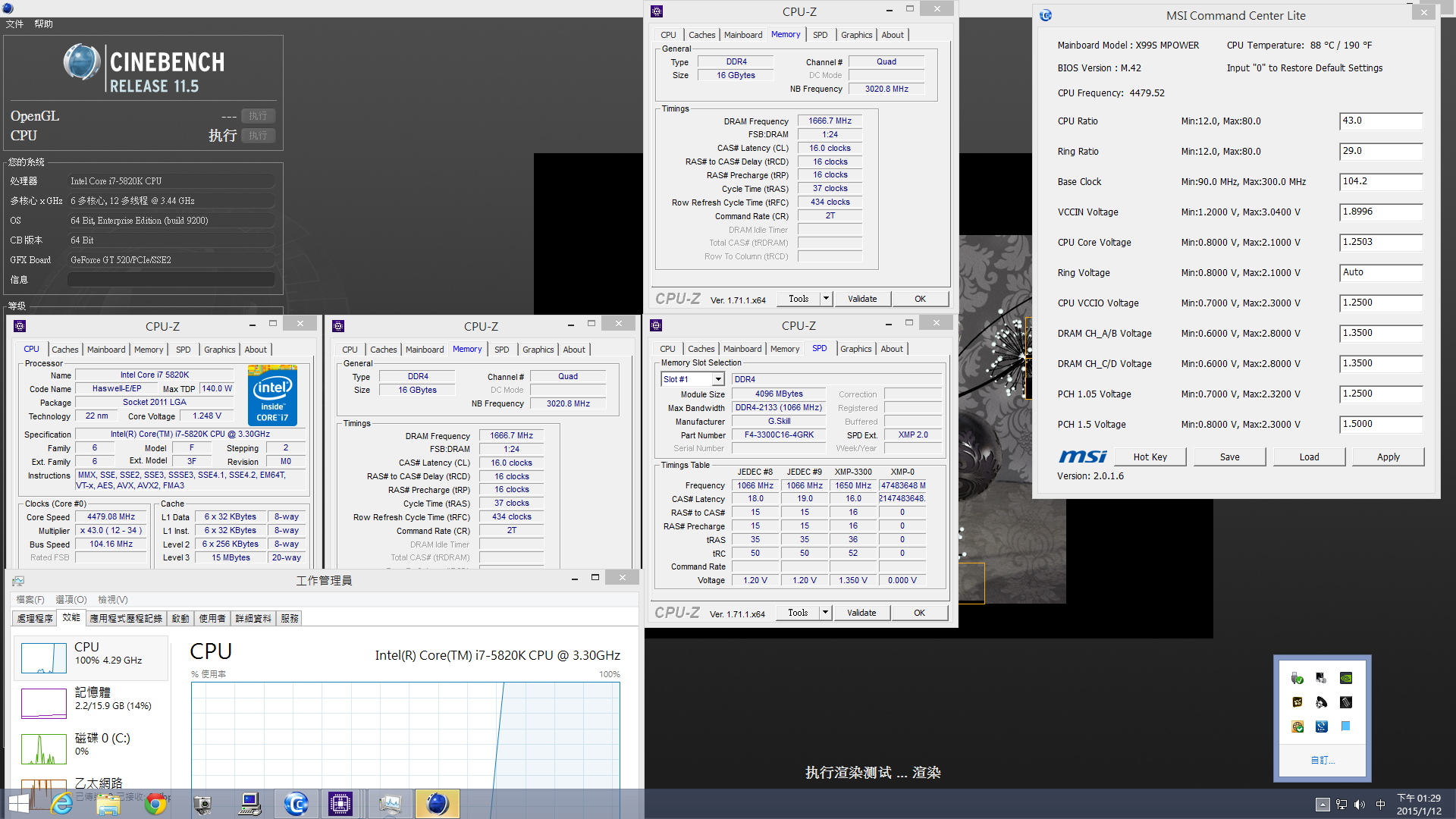Open the 檔案(F) menu in Task Manager
The width and height of the screenshot is (1456, 819).
tap(30, 600)
